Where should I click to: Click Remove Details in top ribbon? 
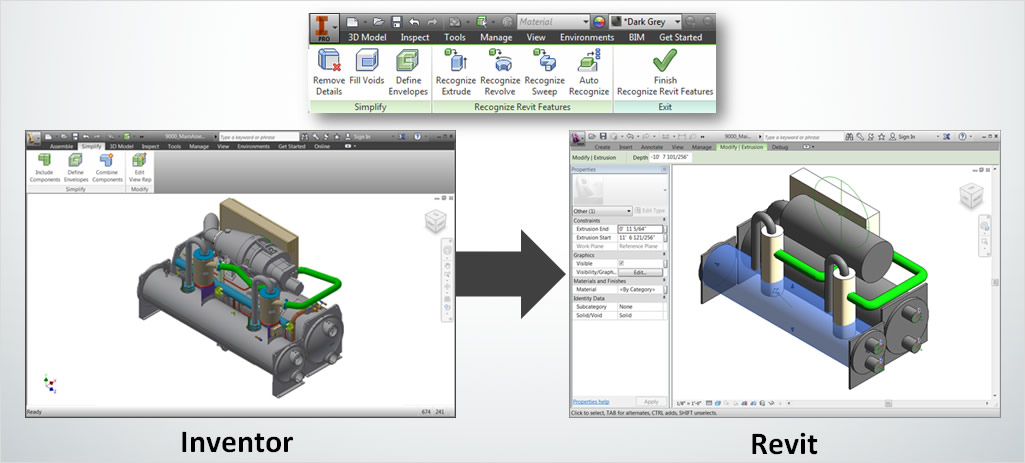(x=329, y=73)
